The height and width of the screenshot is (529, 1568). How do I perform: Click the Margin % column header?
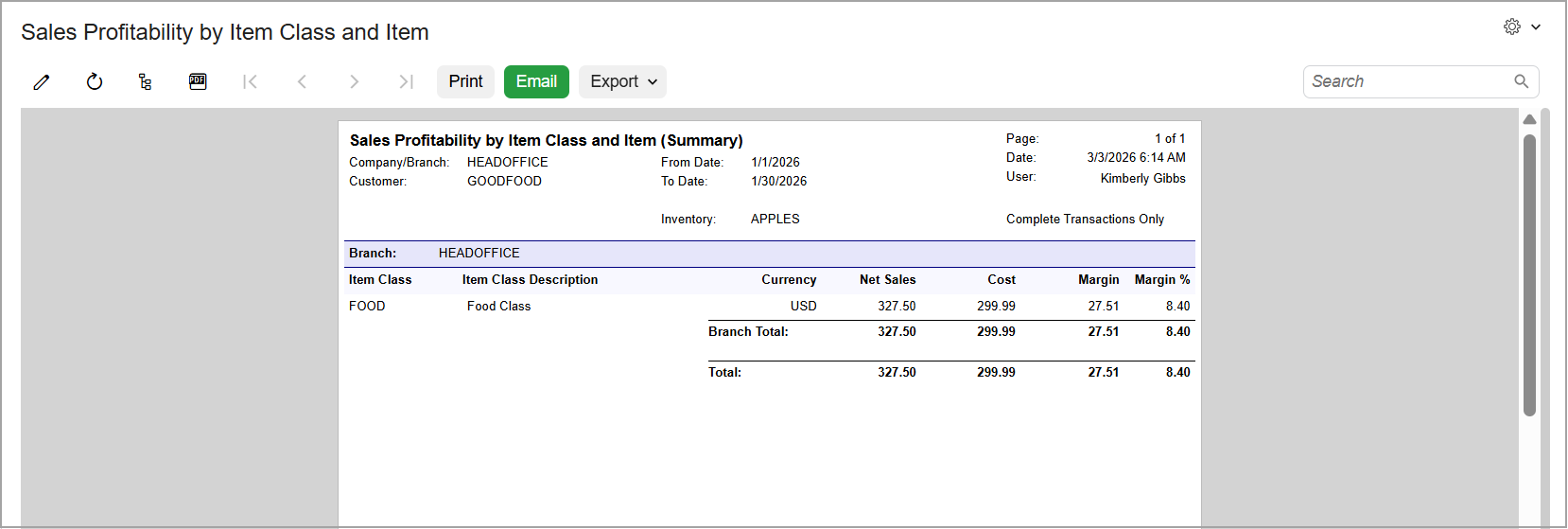[1162, 280]
